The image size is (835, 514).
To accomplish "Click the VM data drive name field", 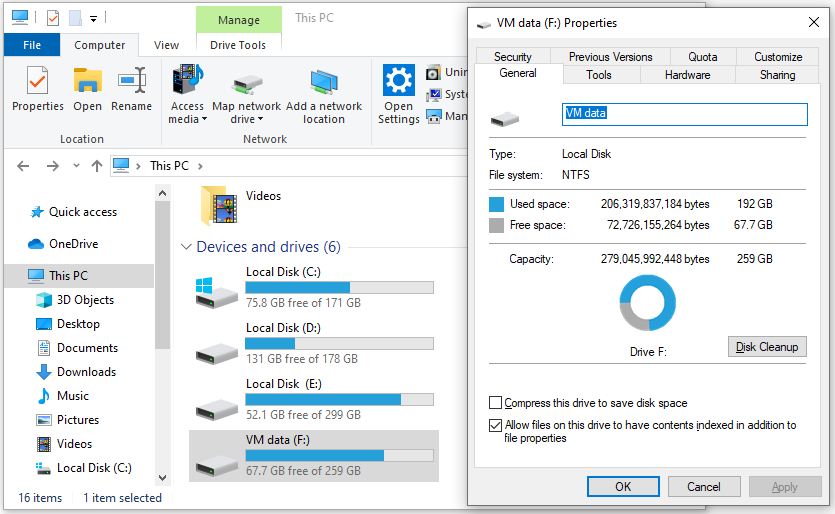I will pos(683,114).
